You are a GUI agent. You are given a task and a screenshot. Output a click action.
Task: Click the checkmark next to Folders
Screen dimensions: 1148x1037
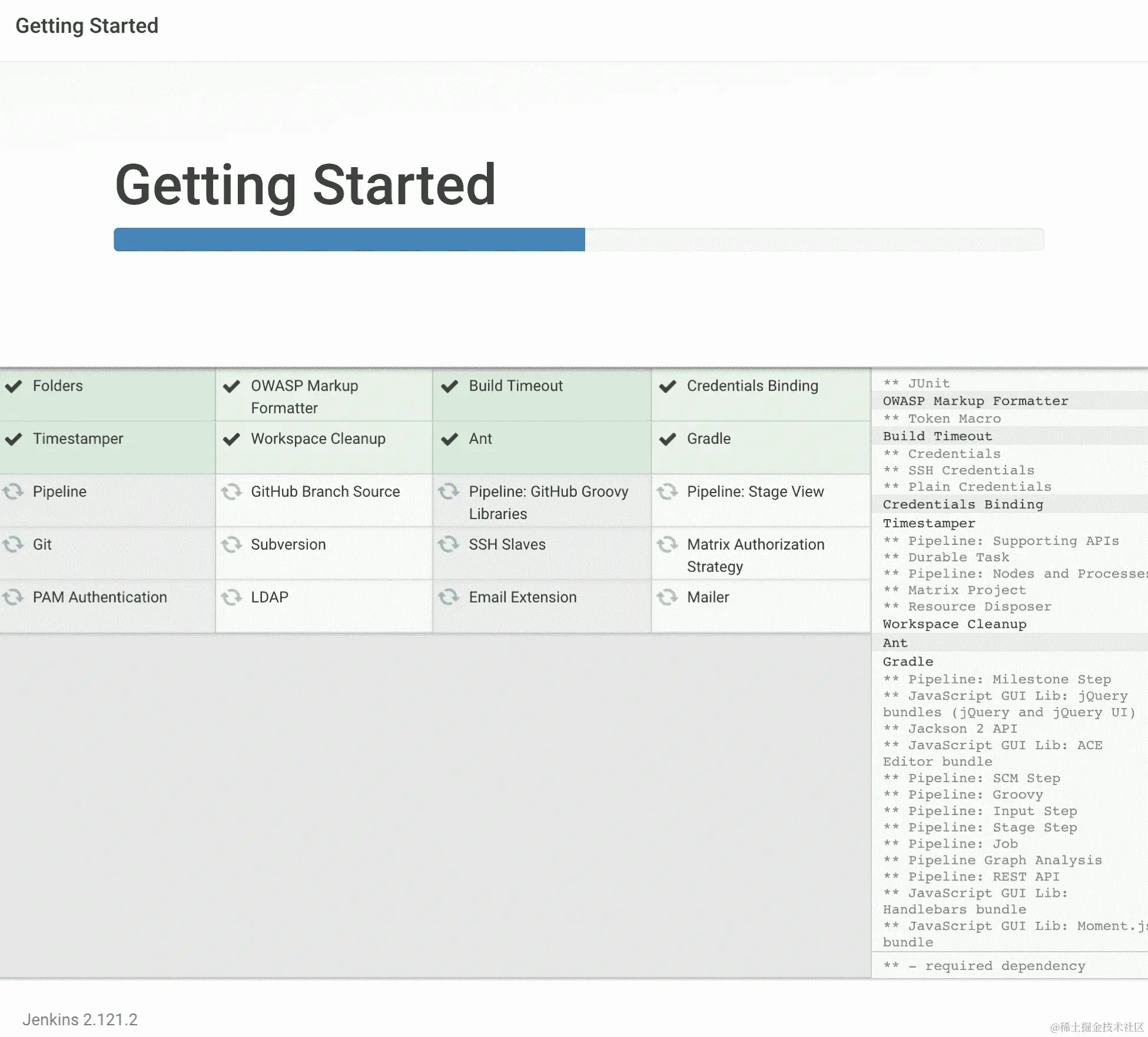click(14, 386)
